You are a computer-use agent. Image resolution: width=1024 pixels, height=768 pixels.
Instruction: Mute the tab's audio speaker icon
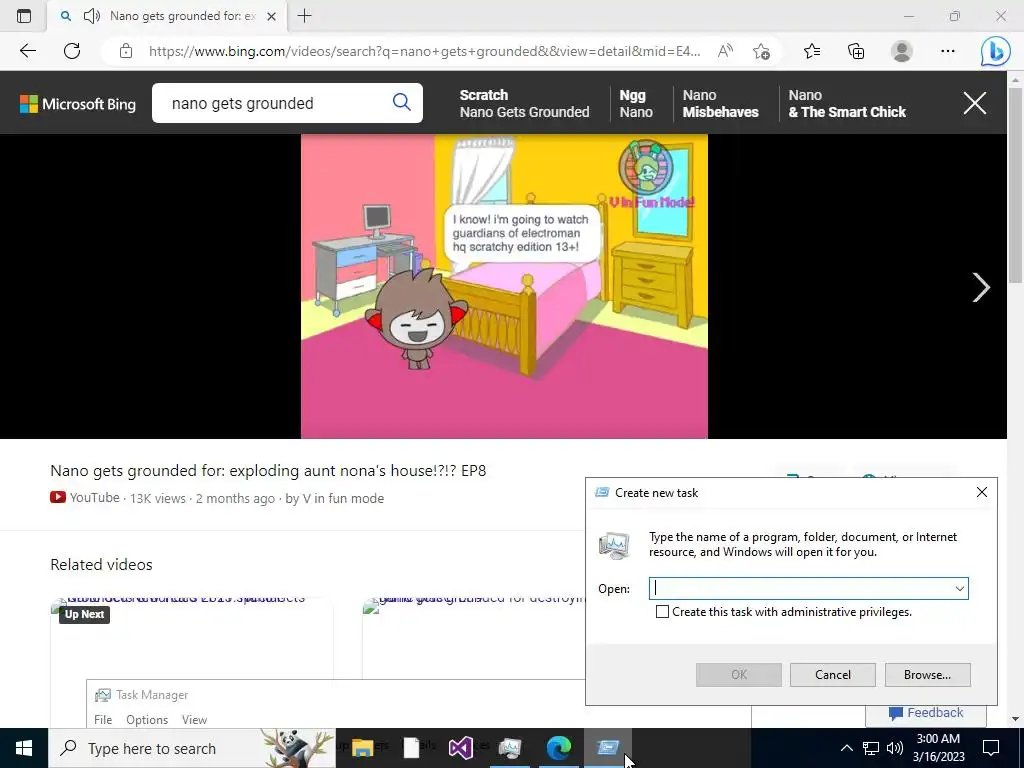[91, 16]
